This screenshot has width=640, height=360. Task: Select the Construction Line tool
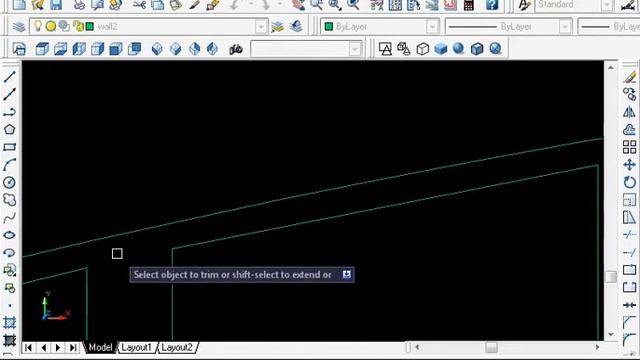(9, 94)
